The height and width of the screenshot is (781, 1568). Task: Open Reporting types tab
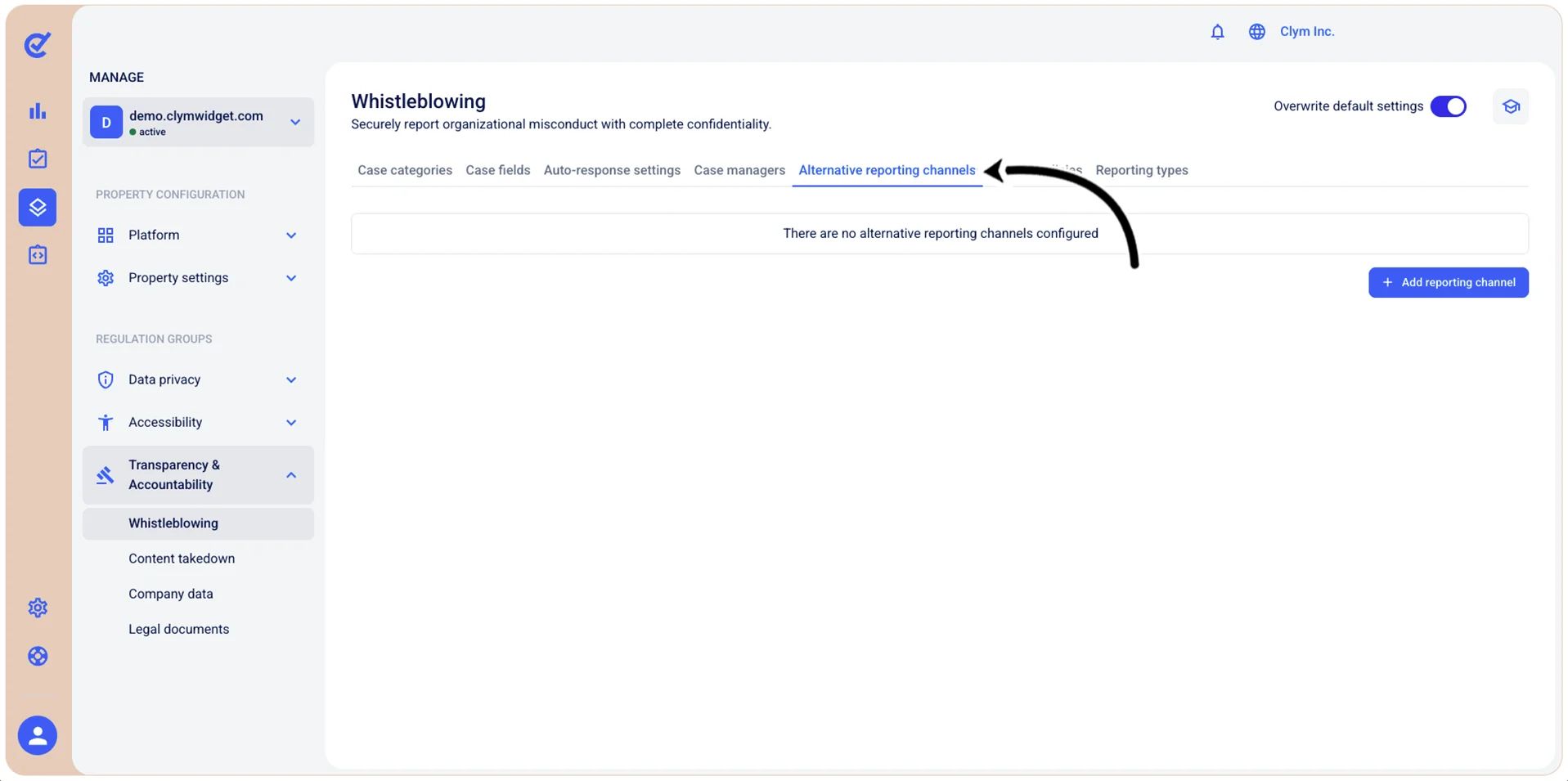[x=1141, y=170]
